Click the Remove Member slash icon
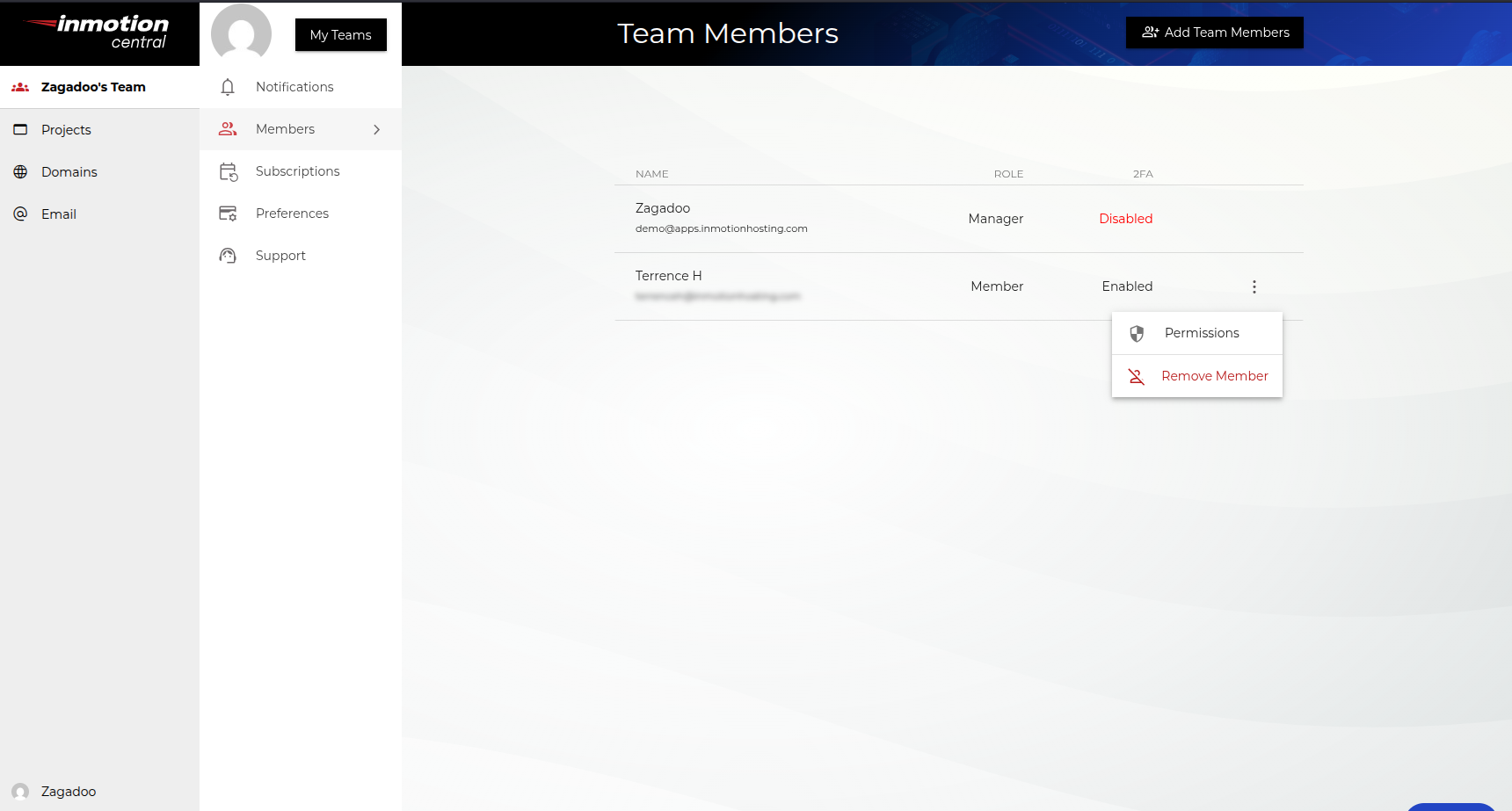Image resolution: width=1512 pixels, height=811 pixels. pyautogui.click(x=1137, y=375)
